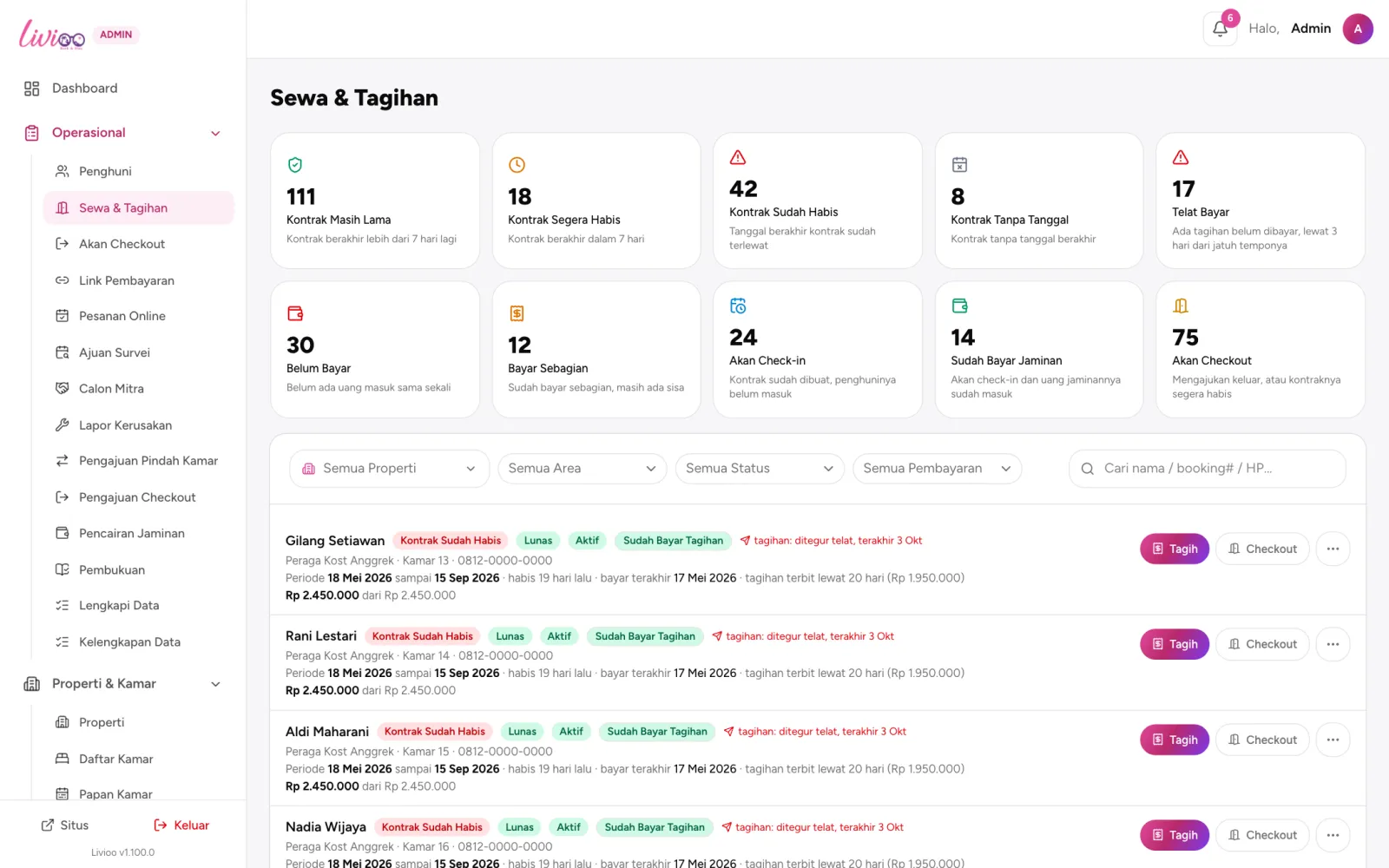Select the Bayar Sebagian card
Viewport: 1389px width, 868px height.
(596, 349)
